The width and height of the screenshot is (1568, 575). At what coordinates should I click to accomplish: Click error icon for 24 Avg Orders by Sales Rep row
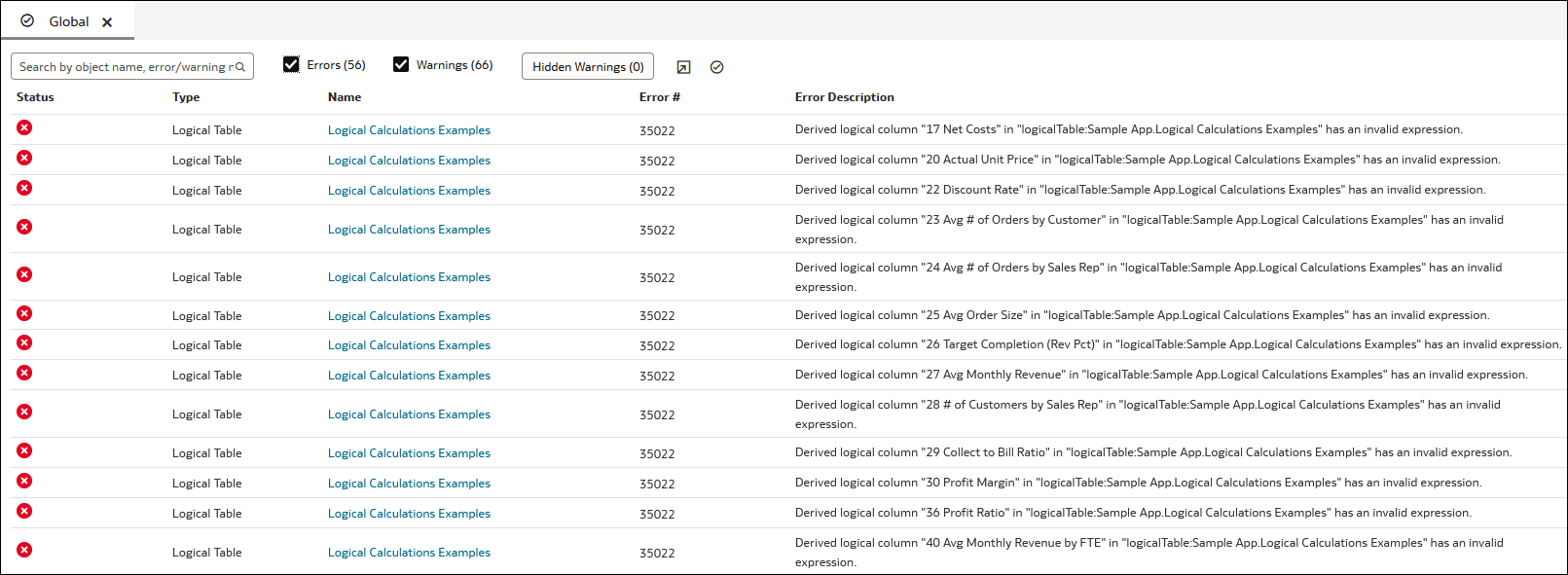24,274
